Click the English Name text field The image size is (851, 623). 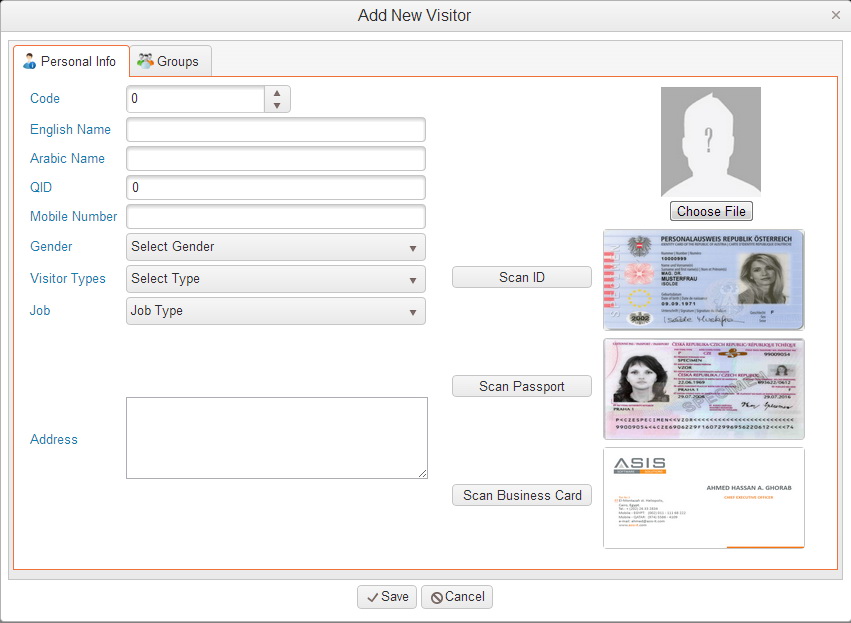pyautogui.click(x=276, y=130)
